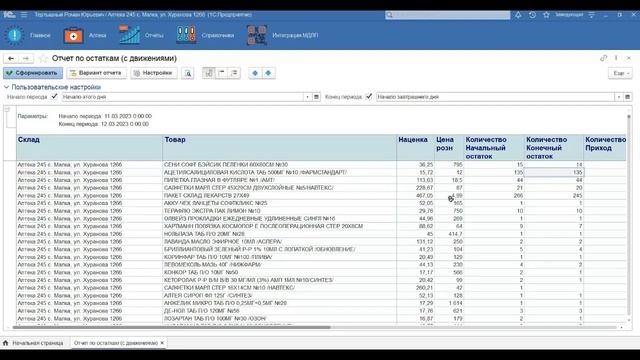Click the Склад column header
This screenshot has width=640, height=360.
[x=89, y=148]
